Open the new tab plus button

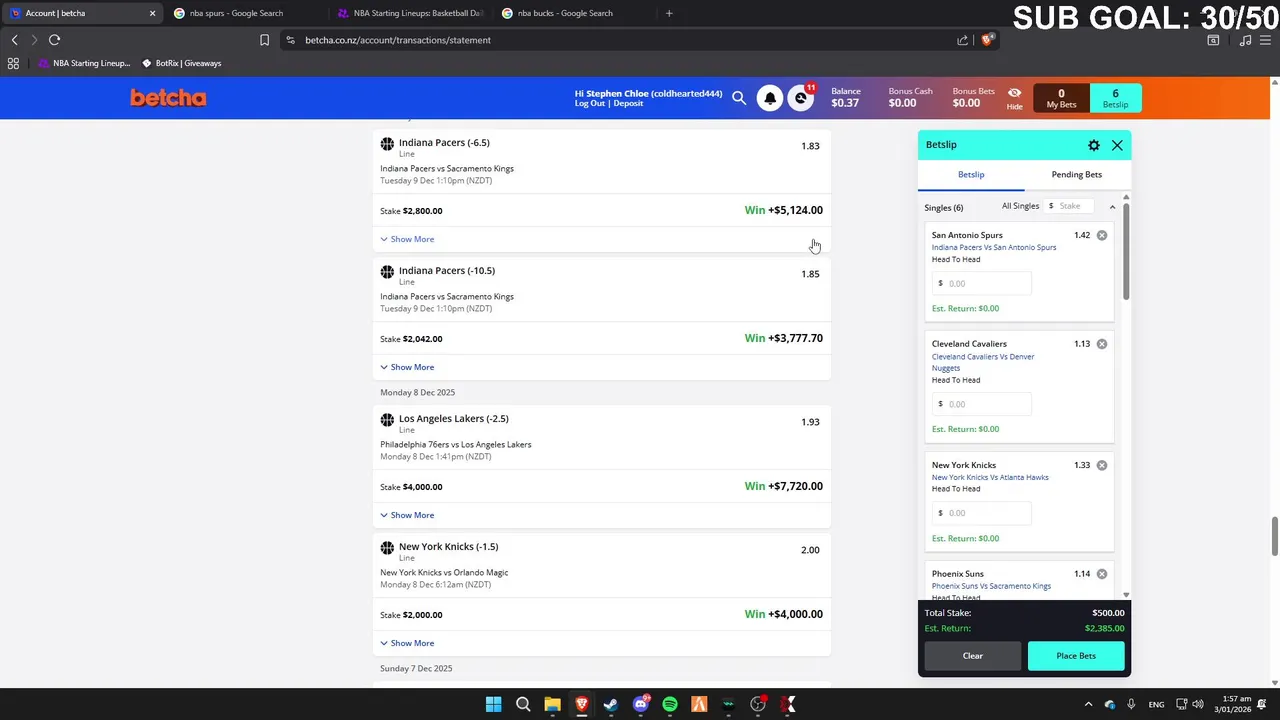click(x=669, y=13)
